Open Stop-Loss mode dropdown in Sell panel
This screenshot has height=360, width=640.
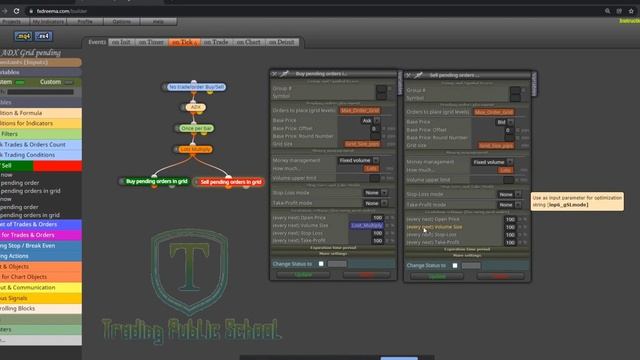point(509,194)
